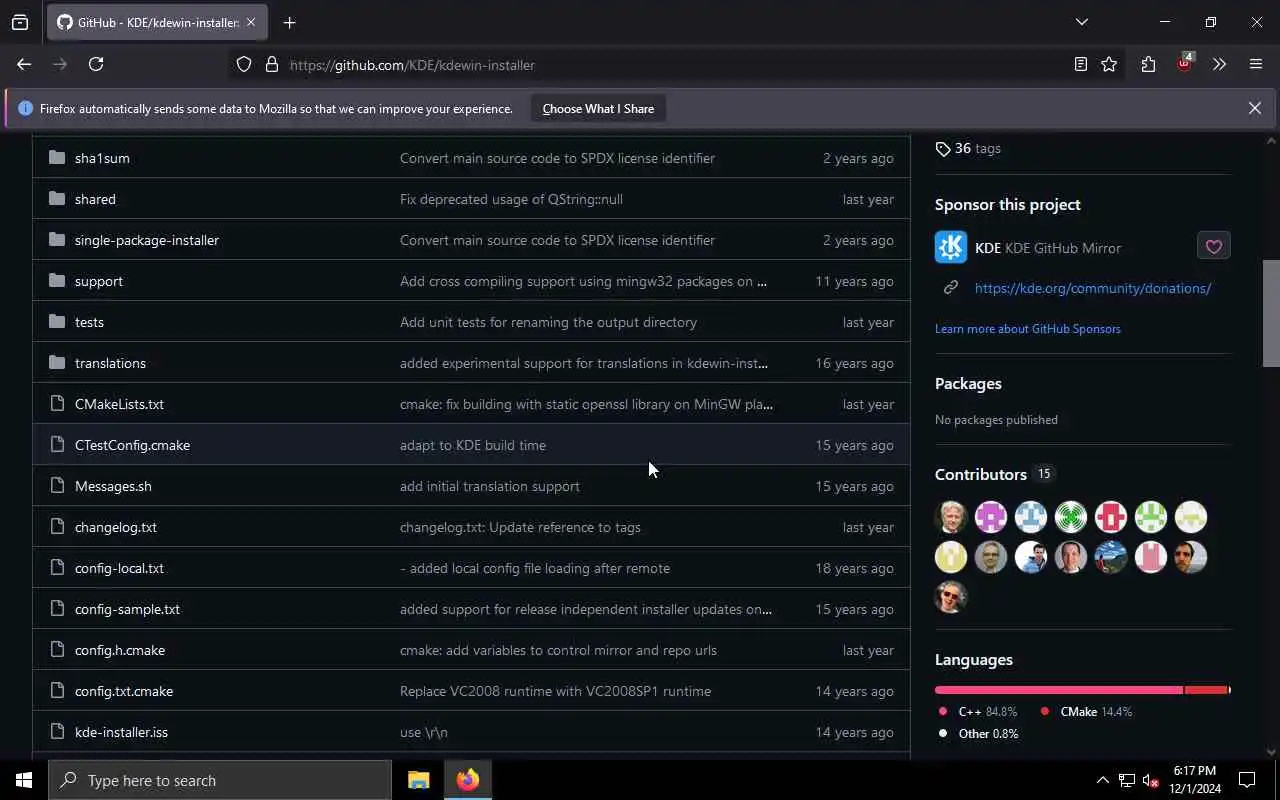The width and height of the screenshot is (1280, 800).
Task: Click the site padlock security icon
Action: [271, 64]
